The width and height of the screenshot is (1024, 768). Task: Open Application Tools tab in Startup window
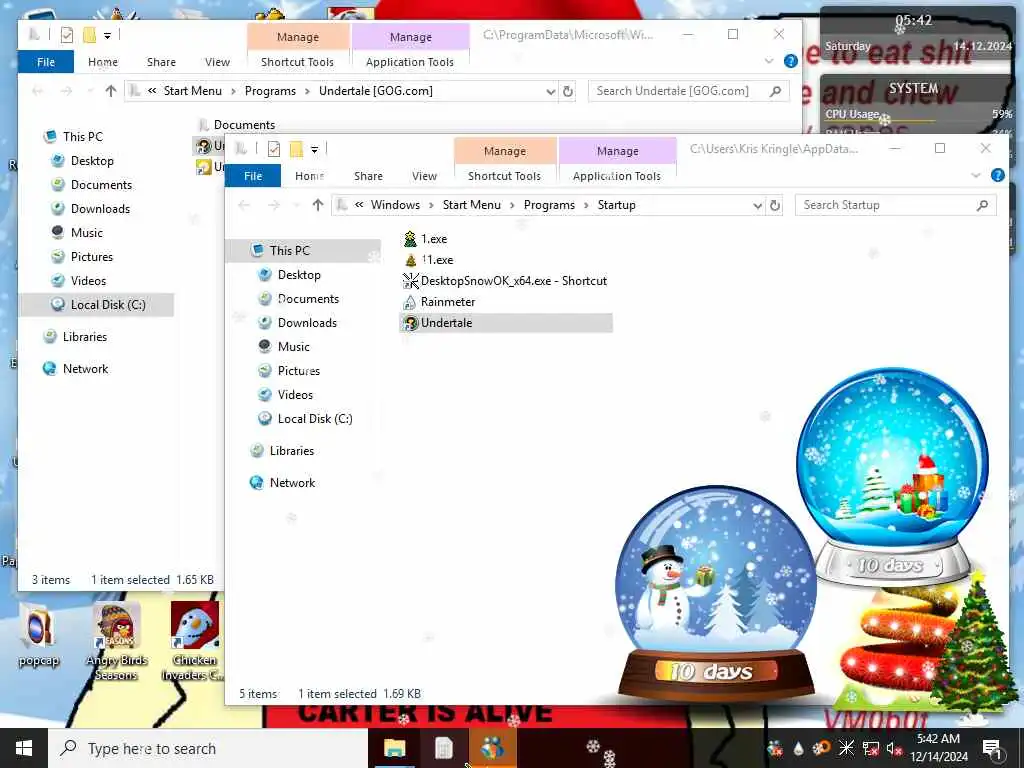(616, 176)
